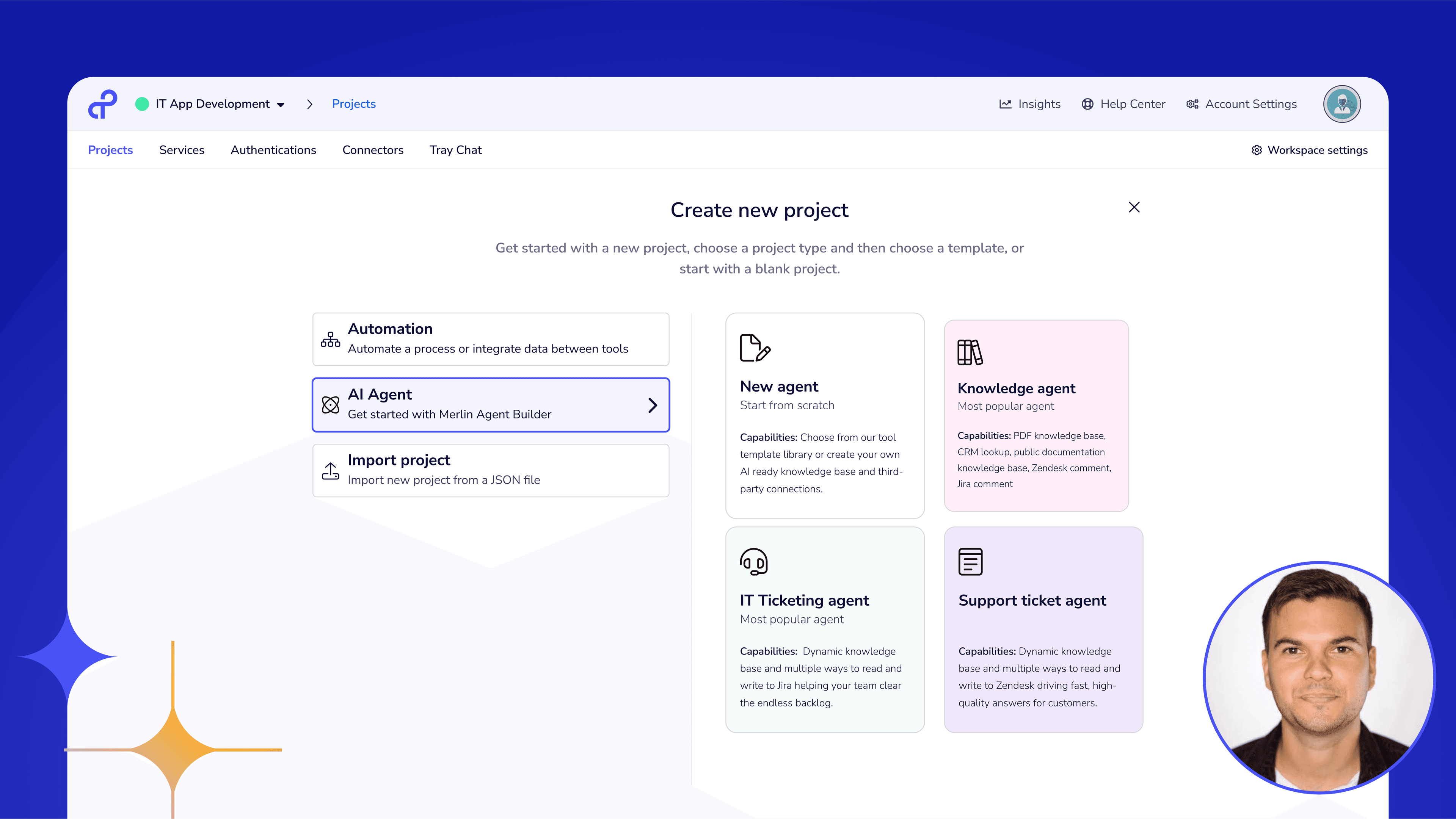The height and width of the screenshot is (819, 1456).
Task: Choose the Support ticket agent card
Action: [x=1043, y=630]
